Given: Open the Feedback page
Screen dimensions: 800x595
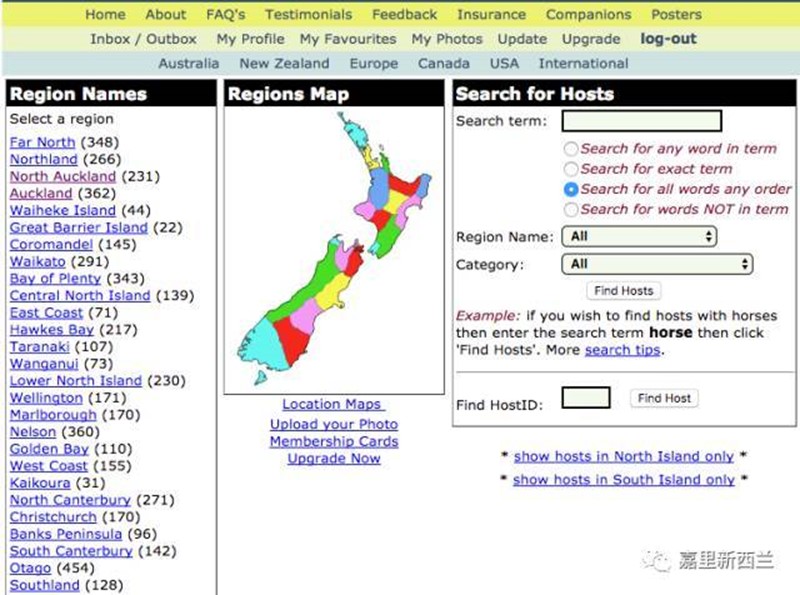Looking at the screenshot, I should pos(404,15).
